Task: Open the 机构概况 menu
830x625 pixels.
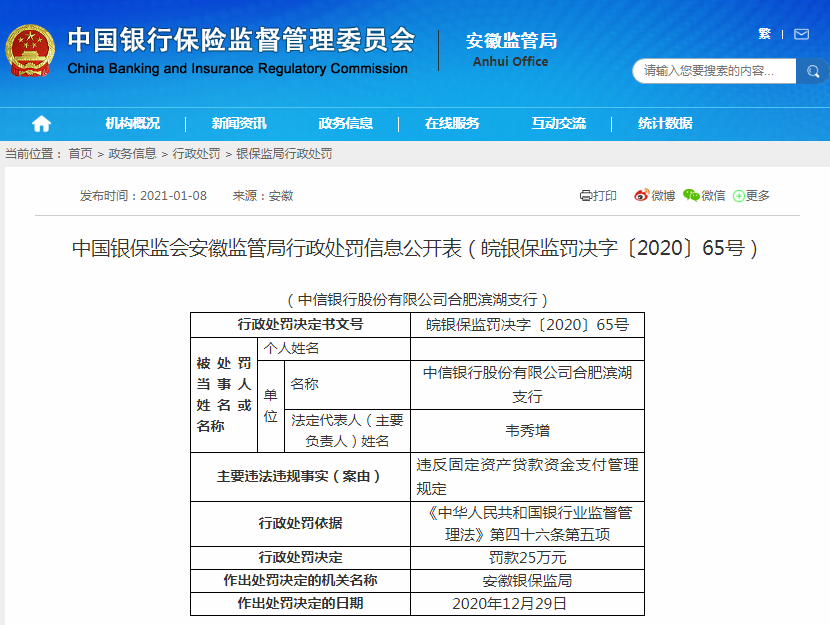Action: [x=132, y=123]
